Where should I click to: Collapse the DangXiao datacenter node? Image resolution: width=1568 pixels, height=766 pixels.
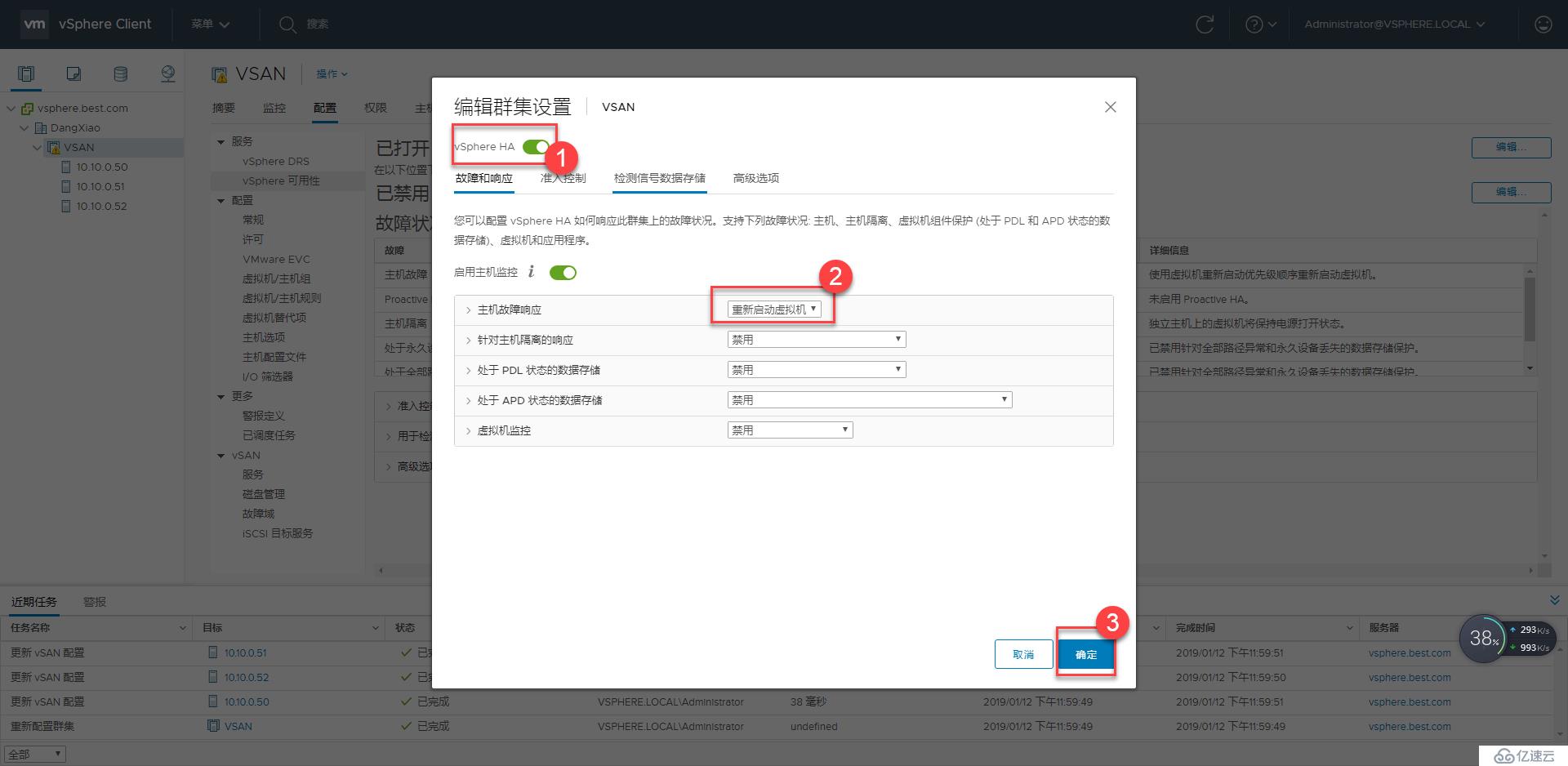24,127
